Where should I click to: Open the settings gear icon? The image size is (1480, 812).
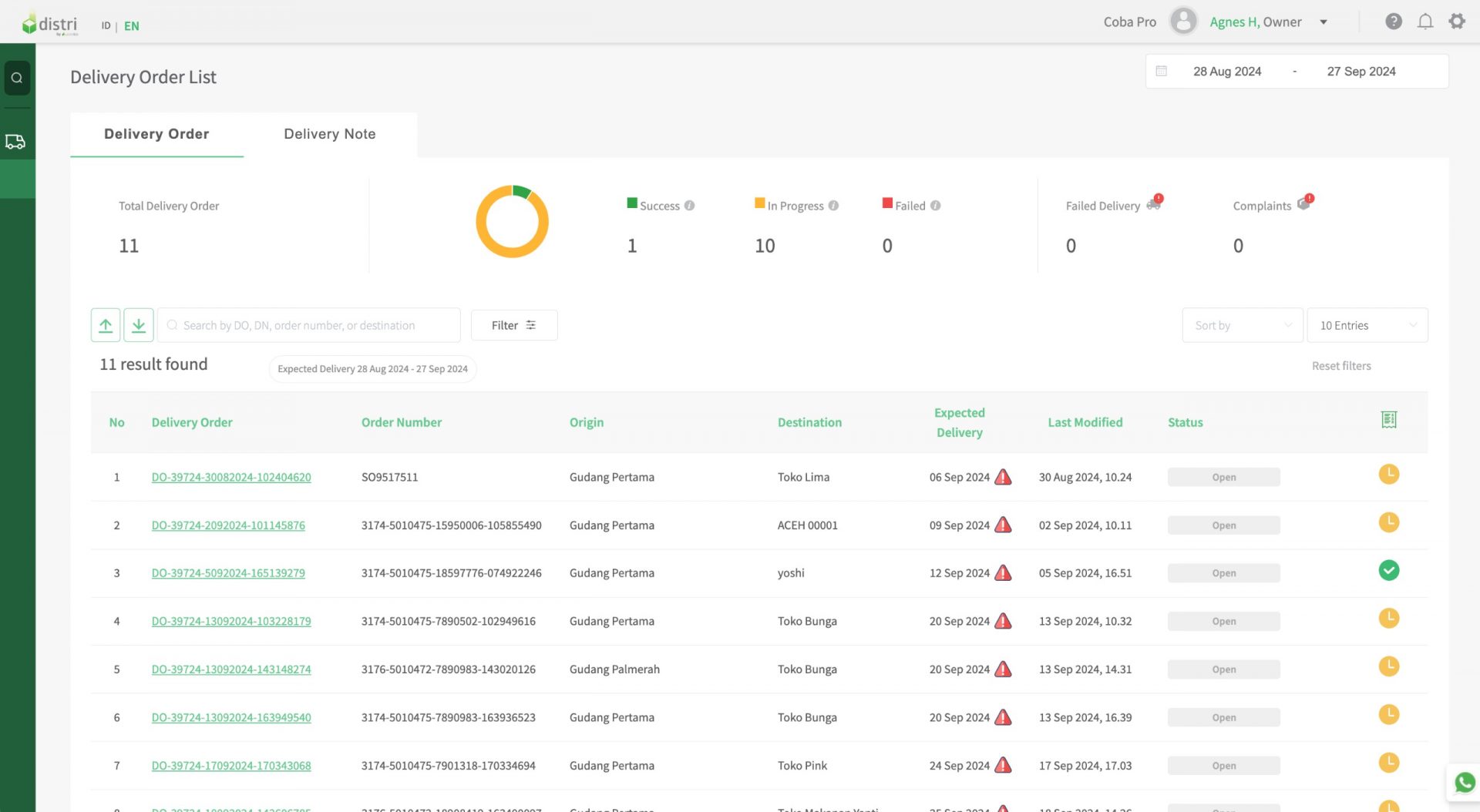(x=1456, y=22)
